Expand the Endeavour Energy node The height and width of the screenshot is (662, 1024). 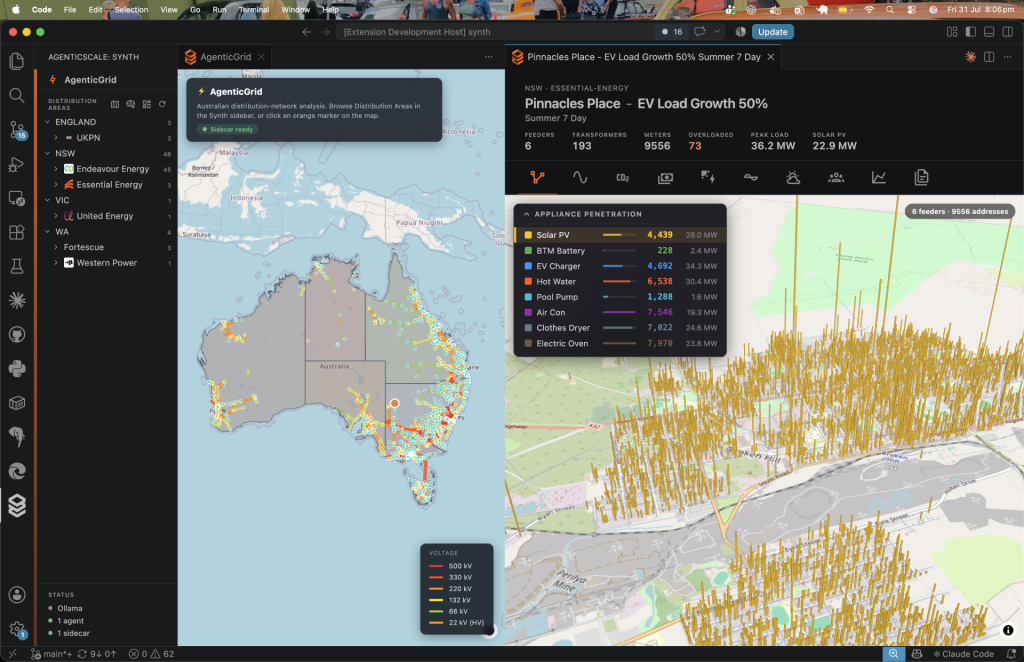pyautogui.click(x=56, y=169)
